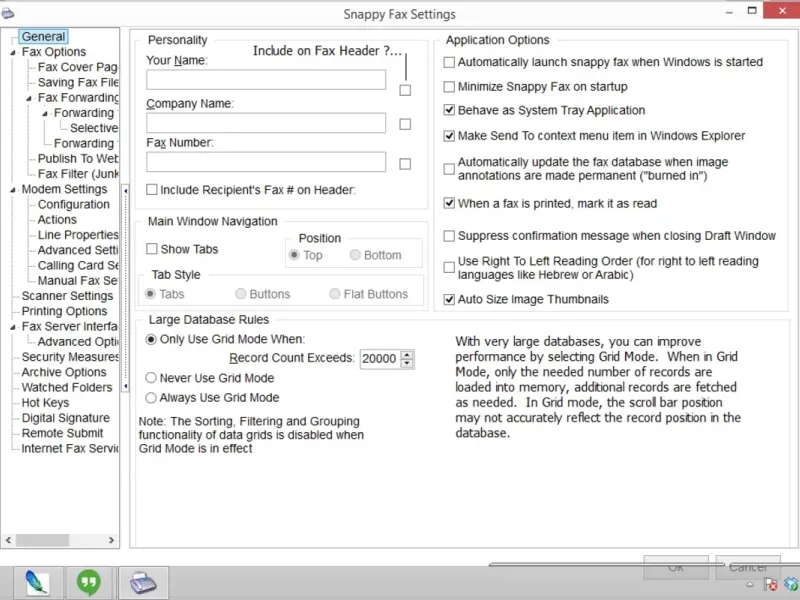Check include Company Name on fax header
Viewport: 800px width, 600px height.
405,124
